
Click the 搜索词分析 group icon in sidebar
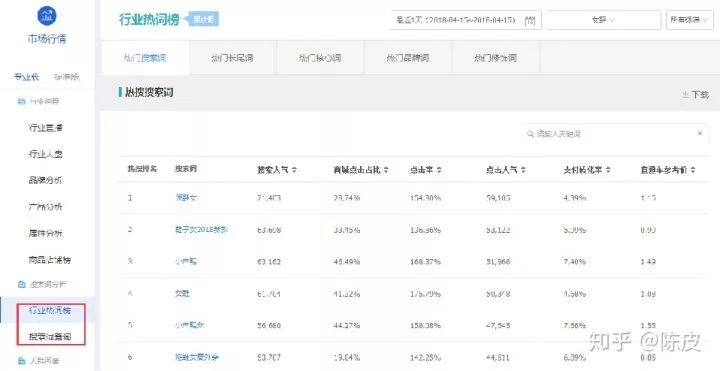pos(21,285)
